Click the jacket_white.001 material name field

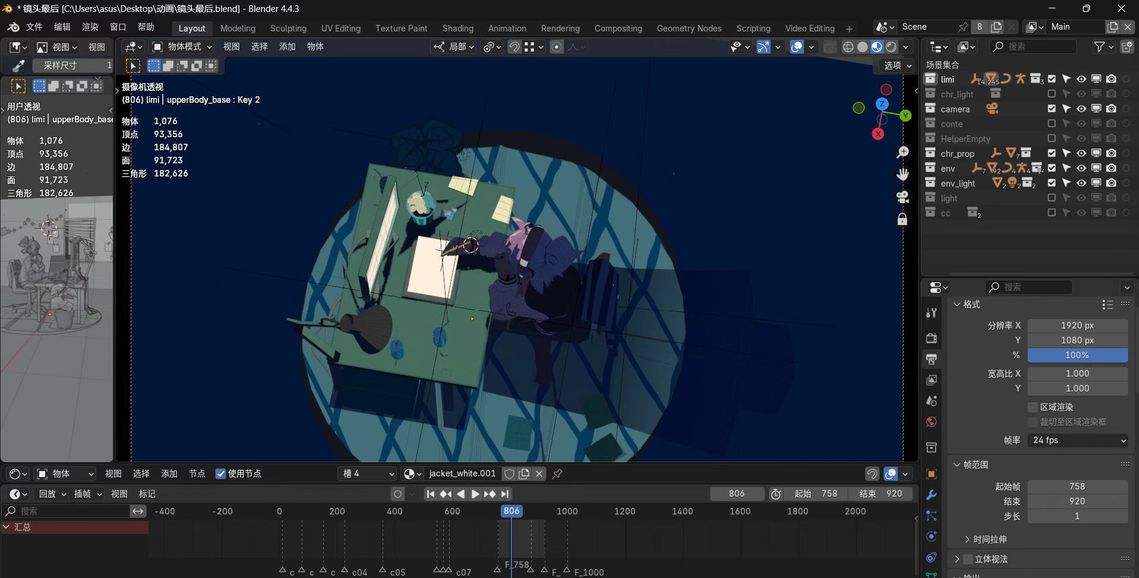pyautogui.click(x=462, y=473)
